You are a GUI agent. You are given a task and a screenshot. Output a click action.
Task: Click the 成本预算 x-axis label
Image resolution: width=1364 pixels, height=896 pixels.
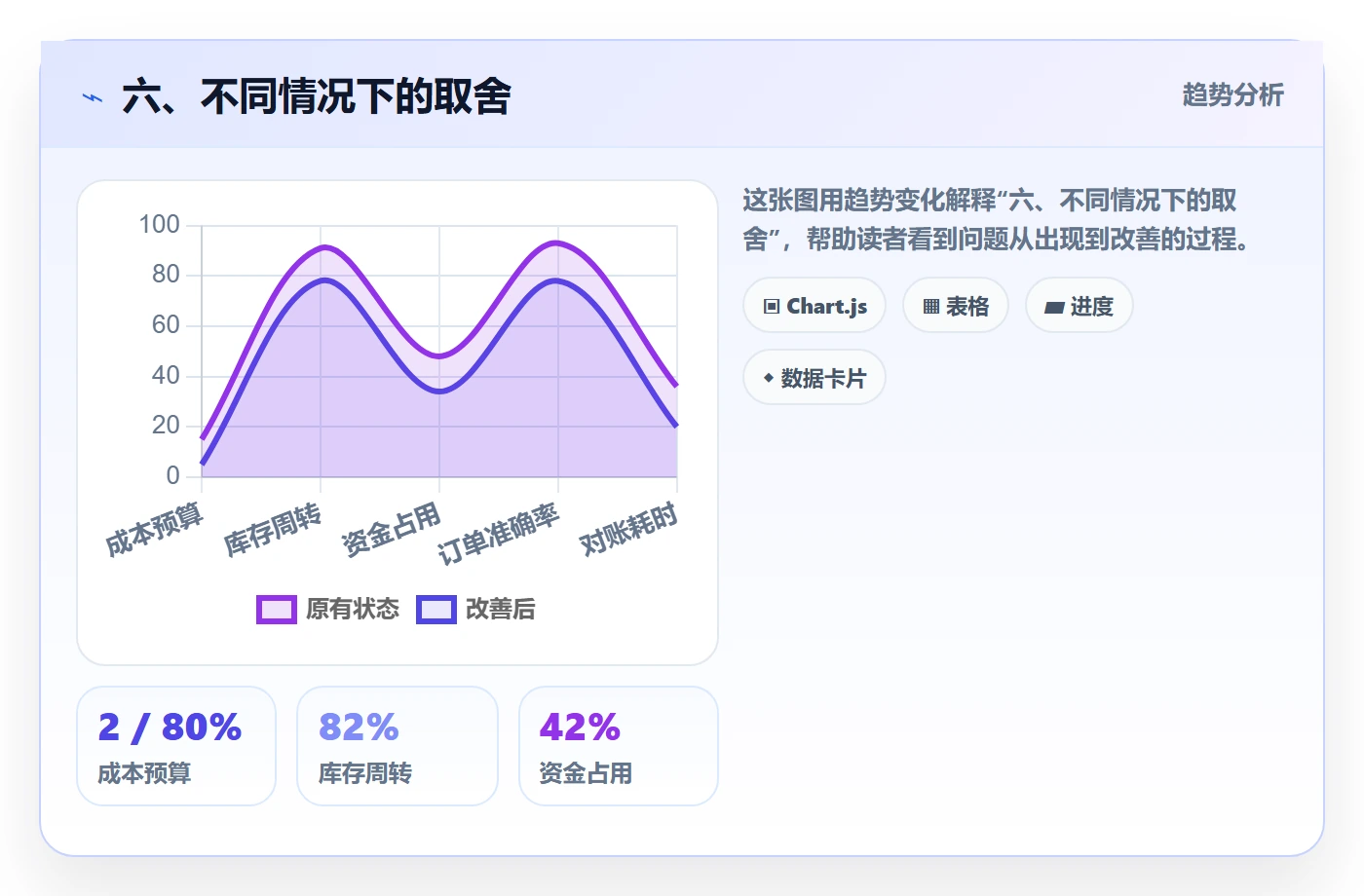(x=154, y=530)
